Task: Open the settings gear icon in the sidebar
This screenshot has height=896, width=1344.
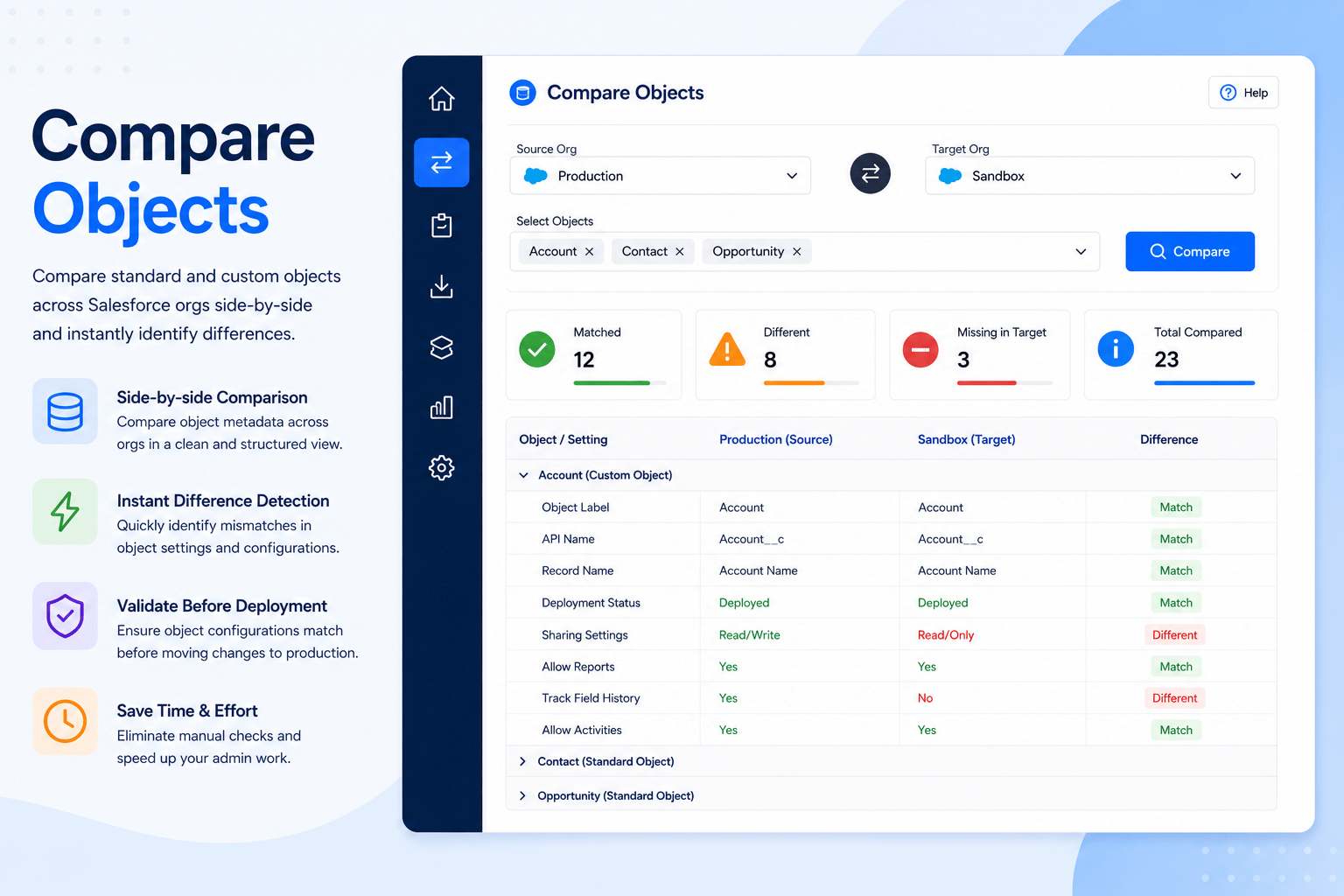Action: click(x=441, y=467)
